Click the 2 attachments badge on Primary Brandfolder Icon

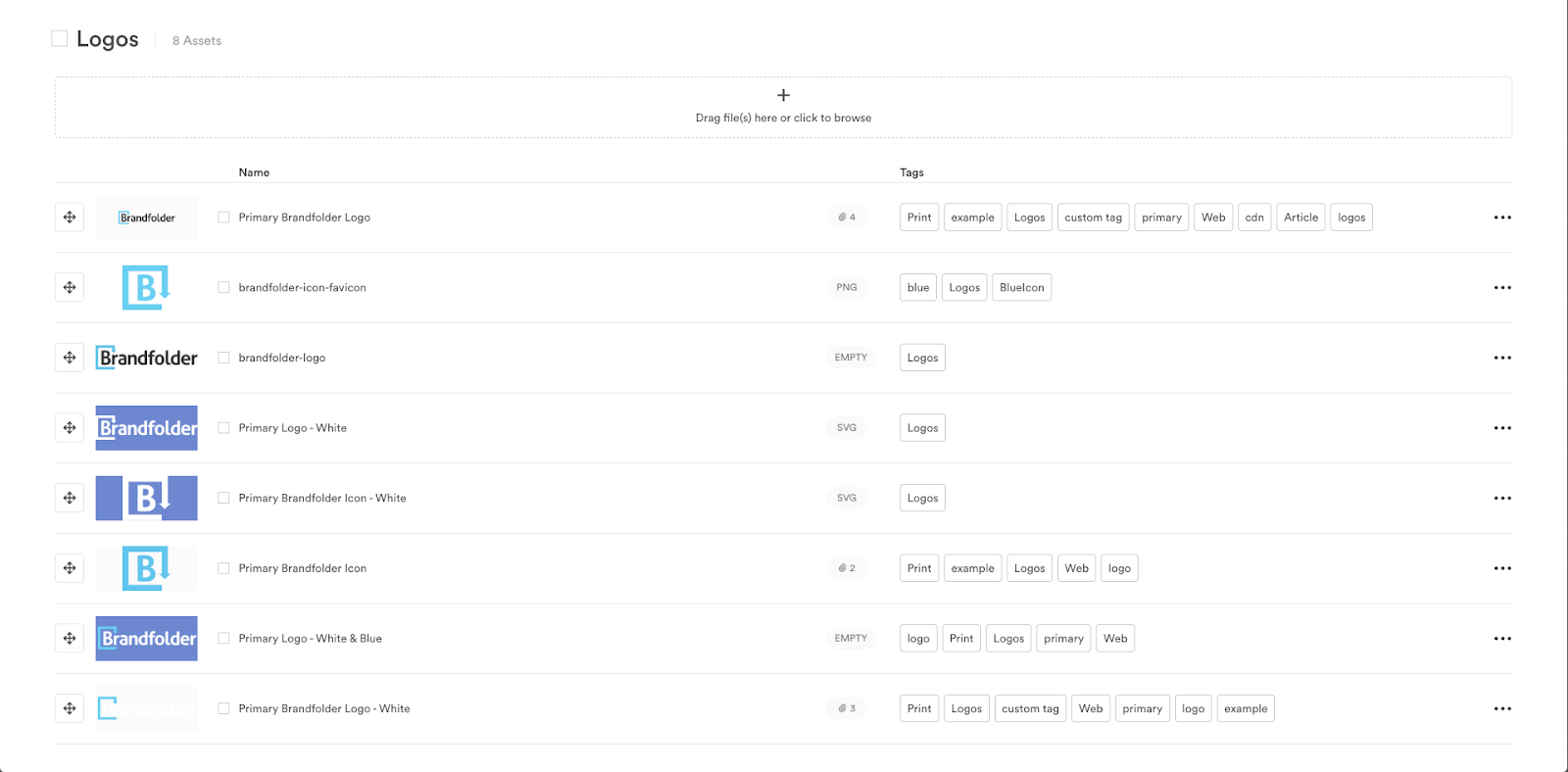tap(847, 568)
